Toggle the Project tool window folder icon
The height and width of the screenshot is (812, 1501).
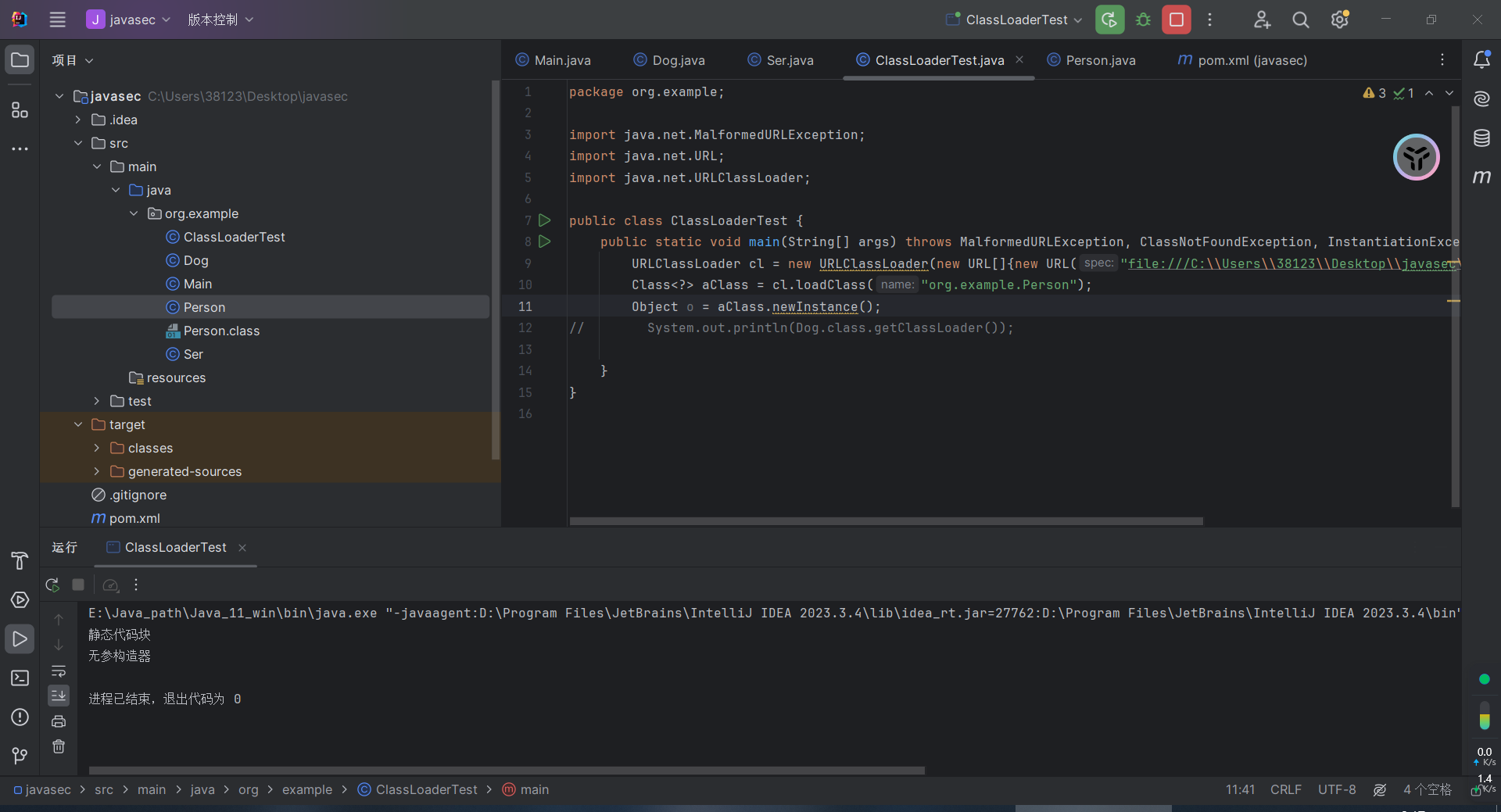pos(20,60)
